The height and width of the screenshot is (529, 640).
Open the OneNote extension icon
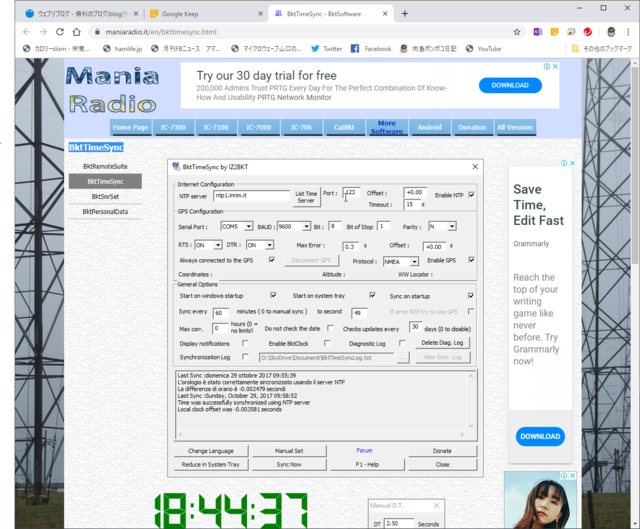(538, 32)
